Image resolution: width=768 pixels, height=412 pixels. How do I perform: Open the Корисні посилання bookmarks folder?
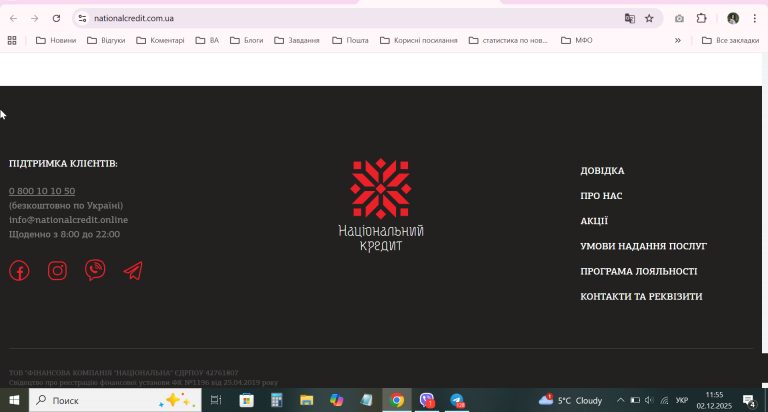click(x=419, y=40)
